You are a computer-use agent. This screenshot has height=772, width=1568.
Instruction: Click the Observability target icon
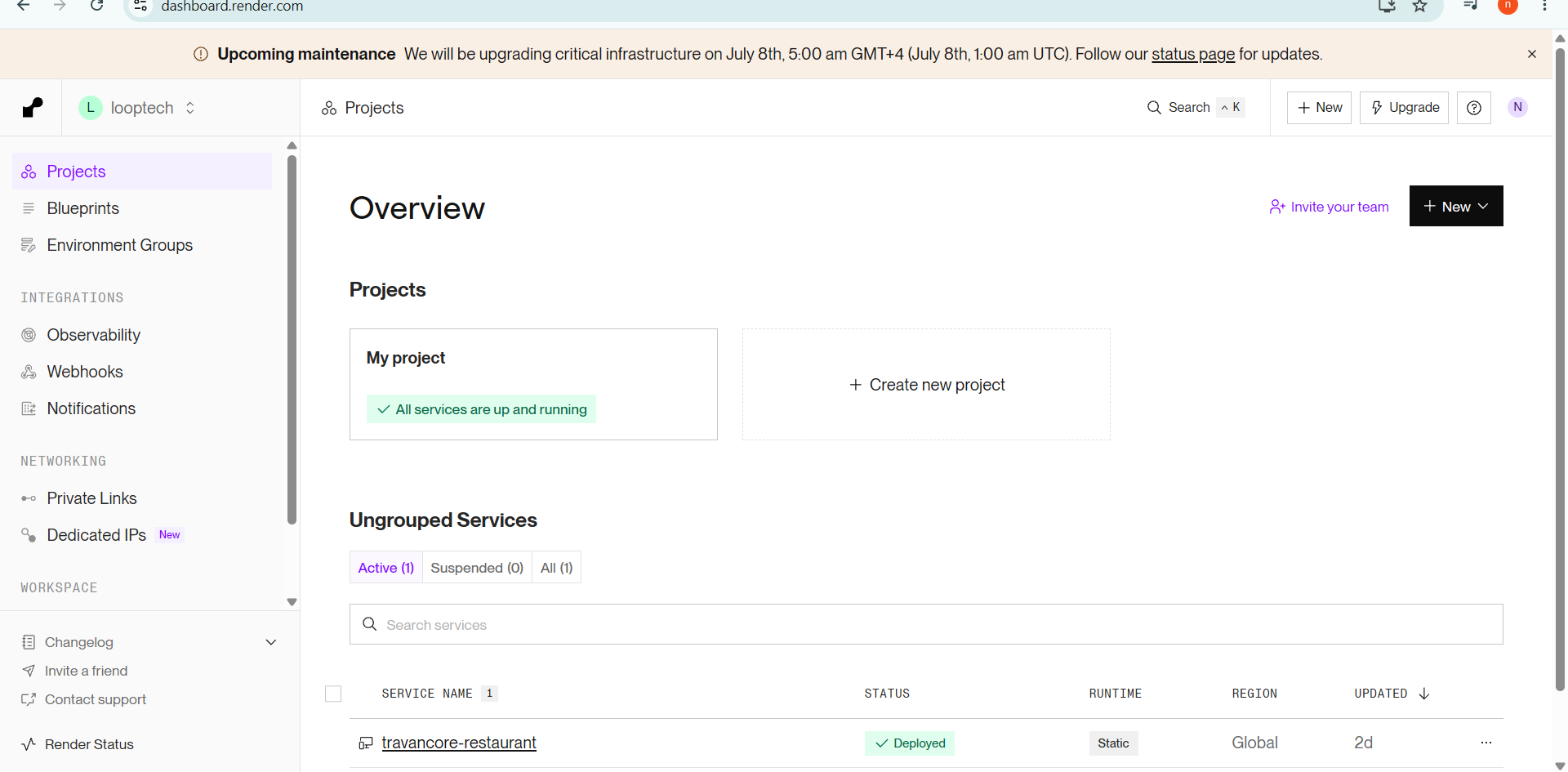[29, 335]
